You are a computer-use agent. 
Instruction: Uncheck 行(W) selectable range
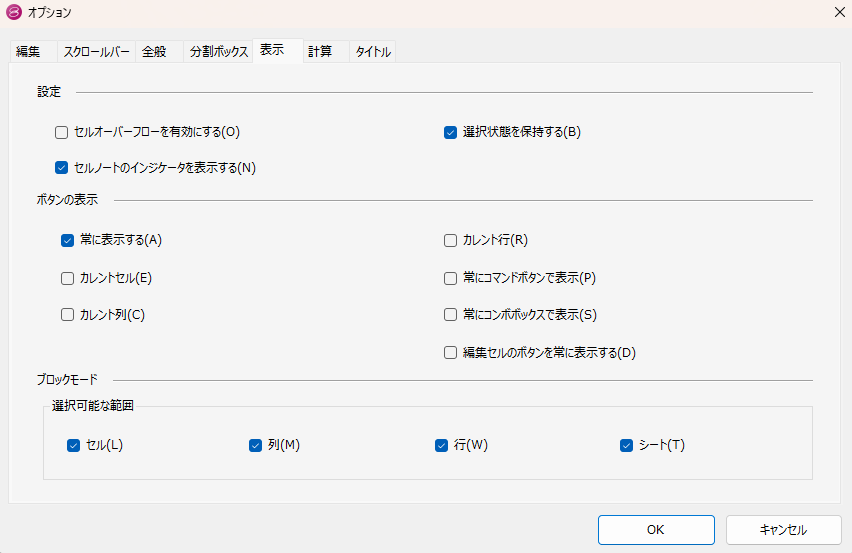(441, 445)
